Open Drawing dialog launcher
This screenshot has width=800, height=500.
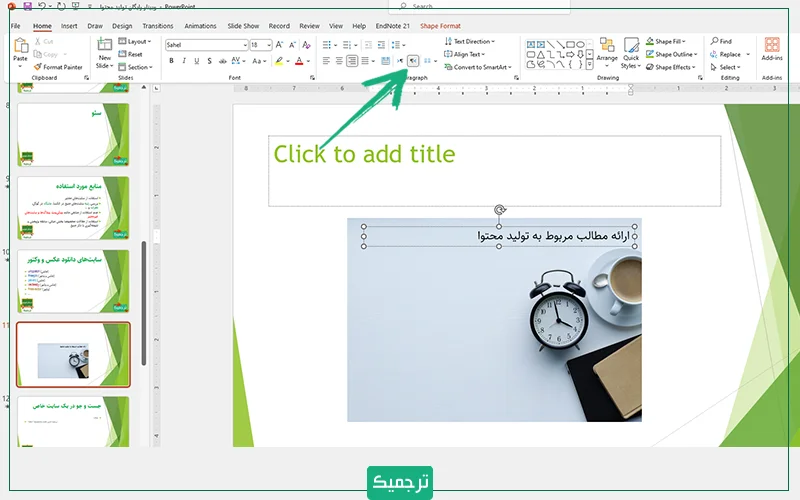pyautogui.click(x=700, y=78)
